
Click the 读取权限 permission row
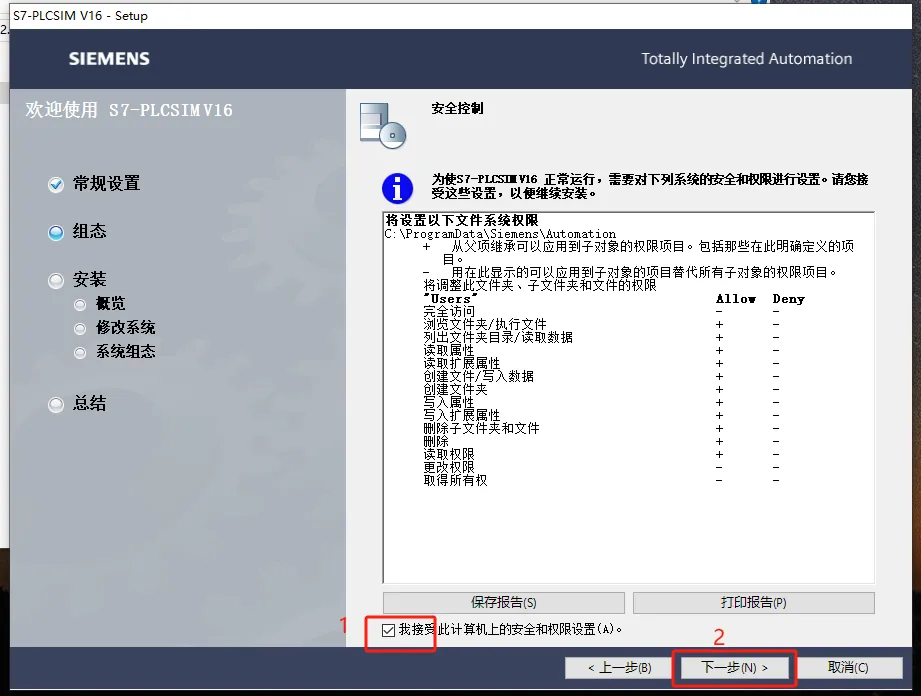tap(601, 455)
